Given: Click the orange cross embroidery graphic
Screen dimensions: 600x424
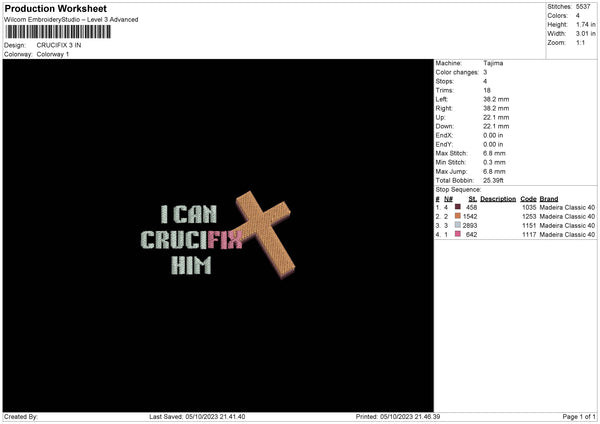Looking at the screenshot, I should pyautogui.click(x=265, y=233).
